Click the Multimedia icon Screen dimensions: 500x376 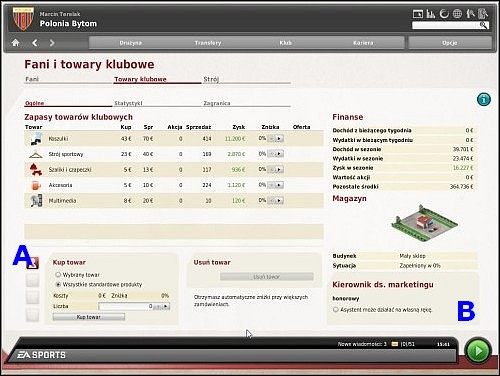(x=36, y=200)
